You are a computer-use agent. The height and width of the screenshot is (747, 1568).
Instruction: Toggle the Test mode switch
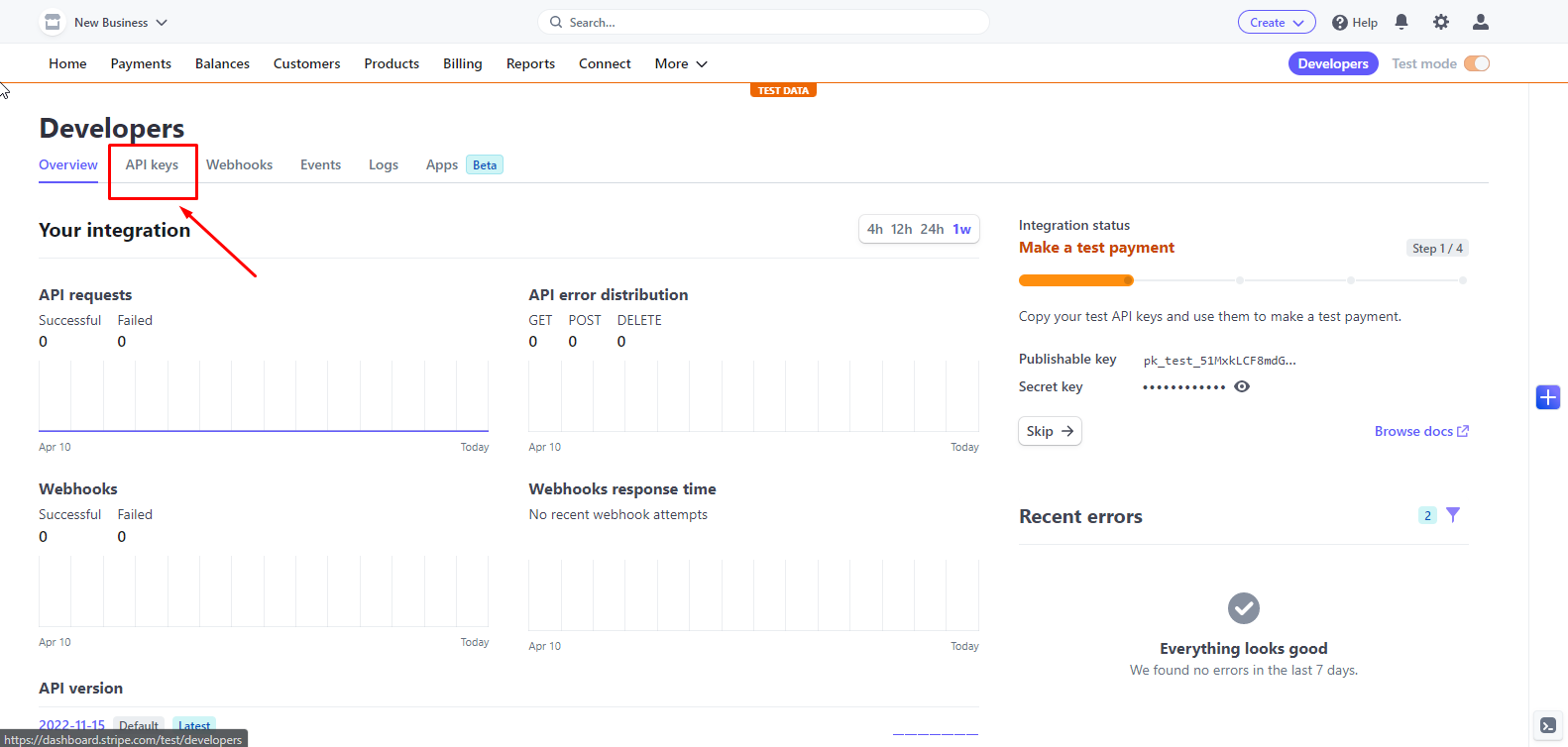[x=1477, y=63]
